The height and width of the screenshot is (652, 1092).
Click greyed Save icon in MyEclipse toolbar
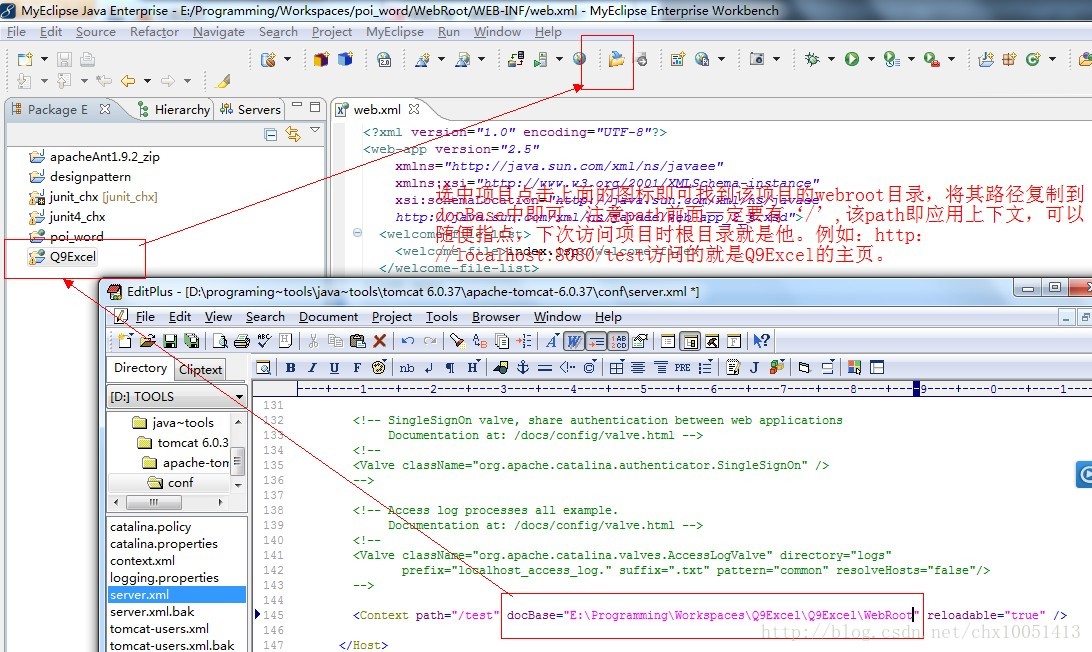[64, 59]
